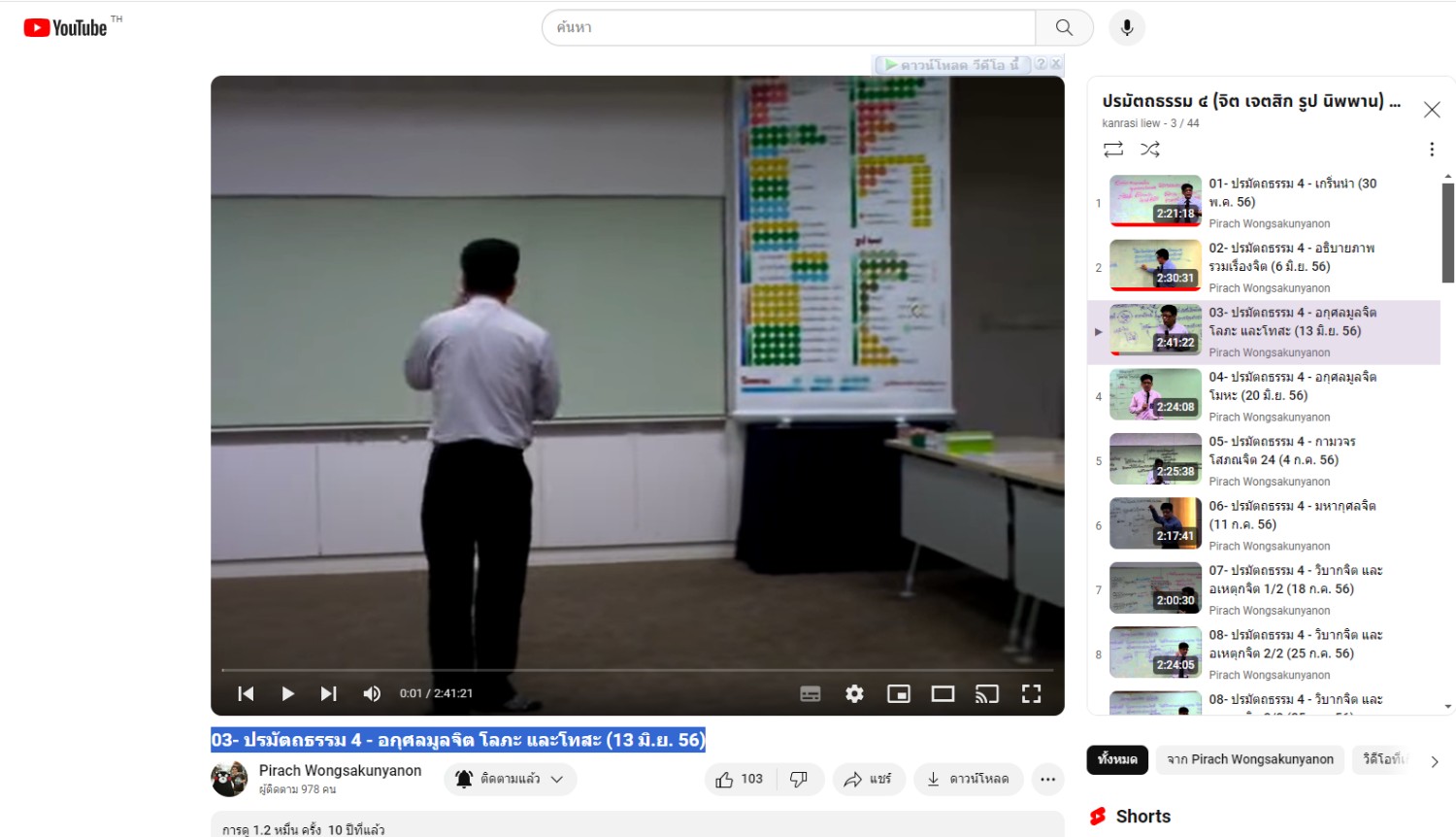Toggle theater mode view
1456x837 pixels.
coord(943,693)
